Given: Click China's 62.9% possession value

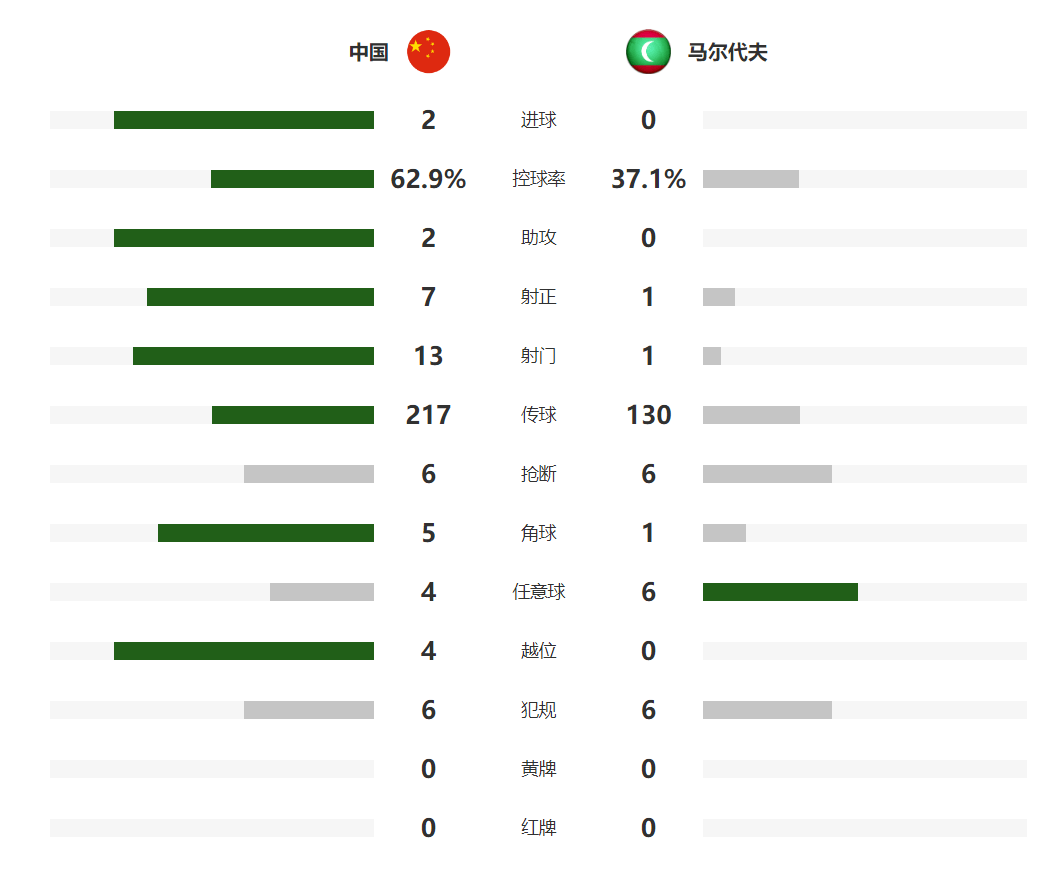Looking at the screenshot, I should tap(428, 179).
